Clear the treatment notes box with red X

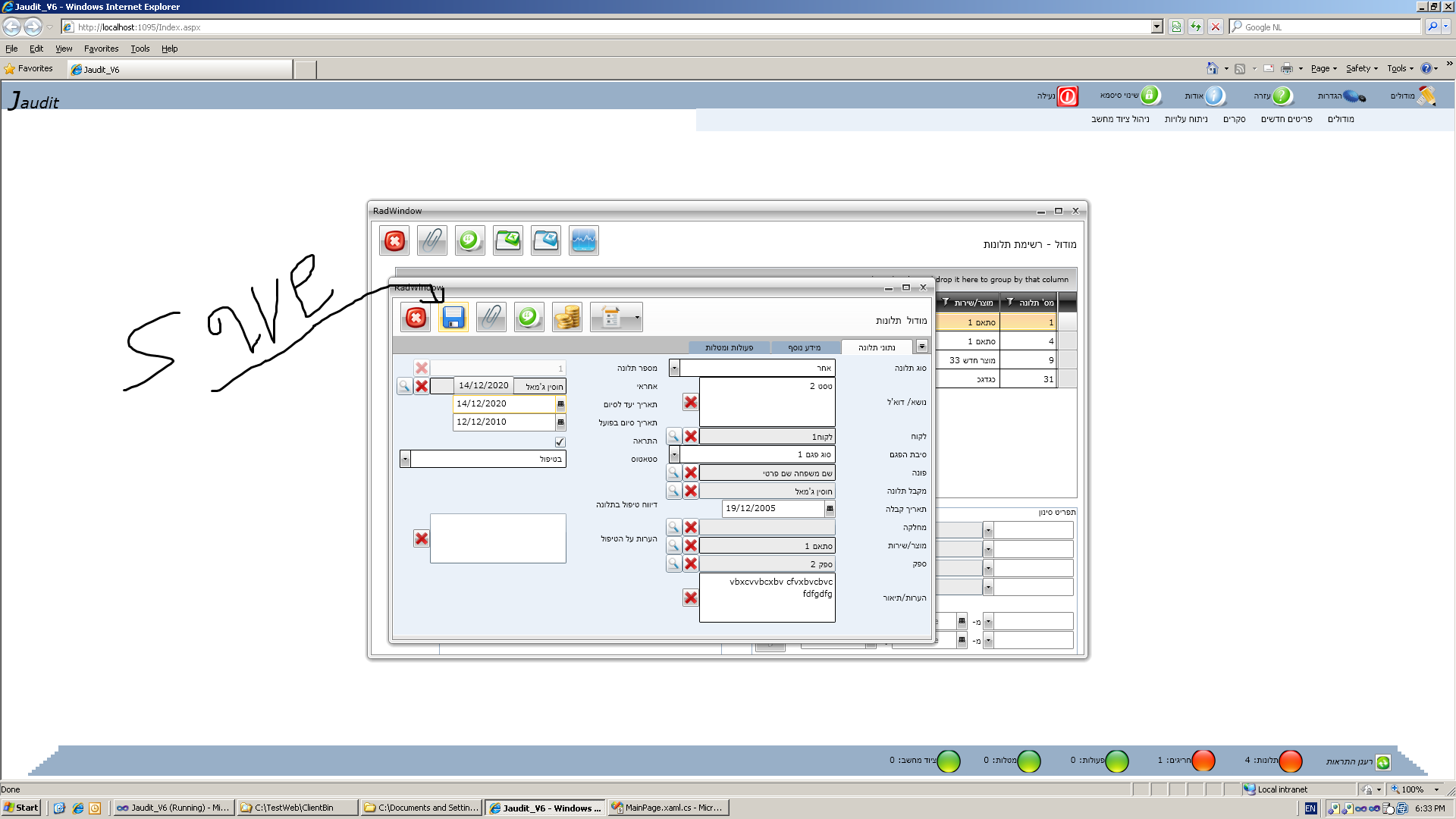422,538
